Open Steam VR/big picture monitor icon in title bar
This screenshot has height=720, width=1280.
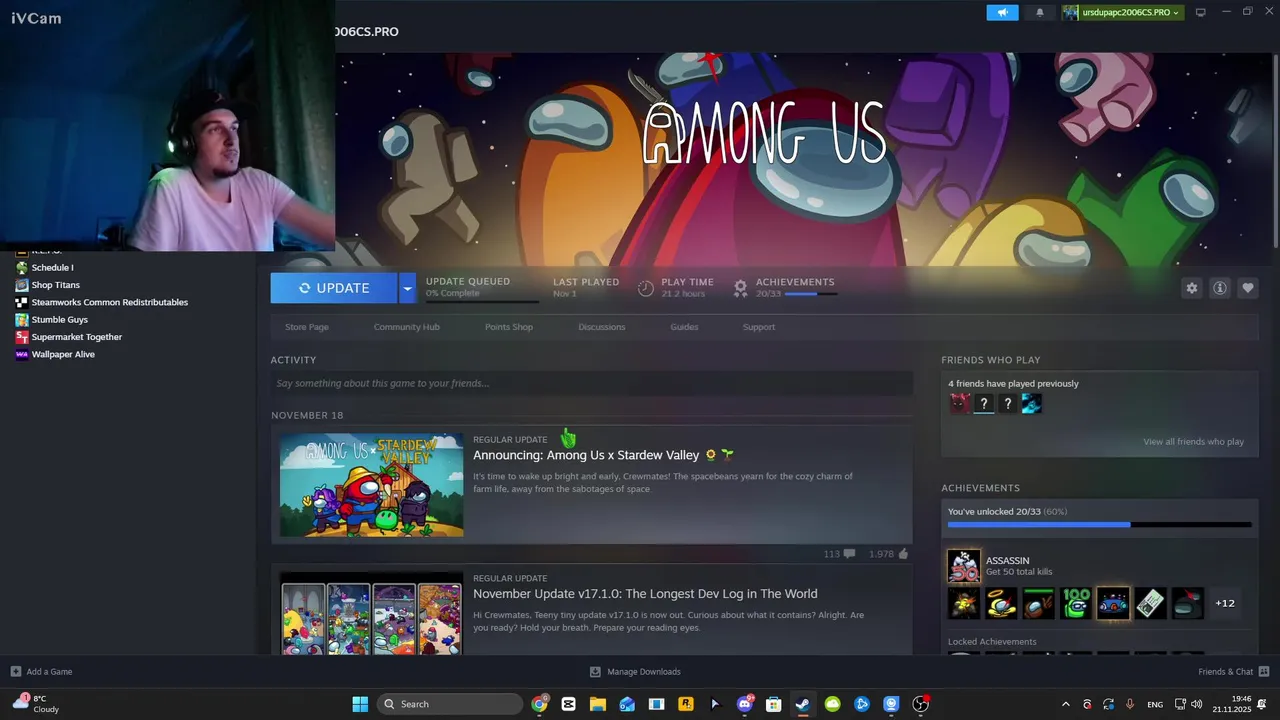click(x=1201, y=12)
